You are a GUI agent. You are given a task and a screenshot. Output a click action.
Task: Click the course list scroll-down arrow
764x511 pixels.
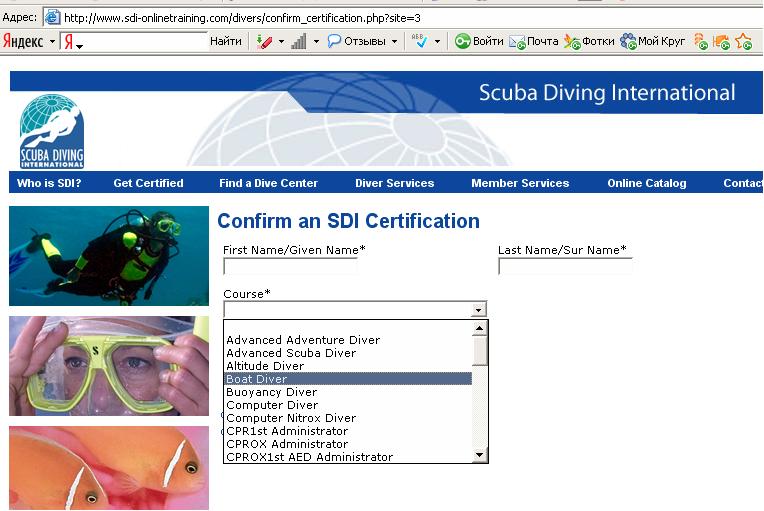point(479,455)
